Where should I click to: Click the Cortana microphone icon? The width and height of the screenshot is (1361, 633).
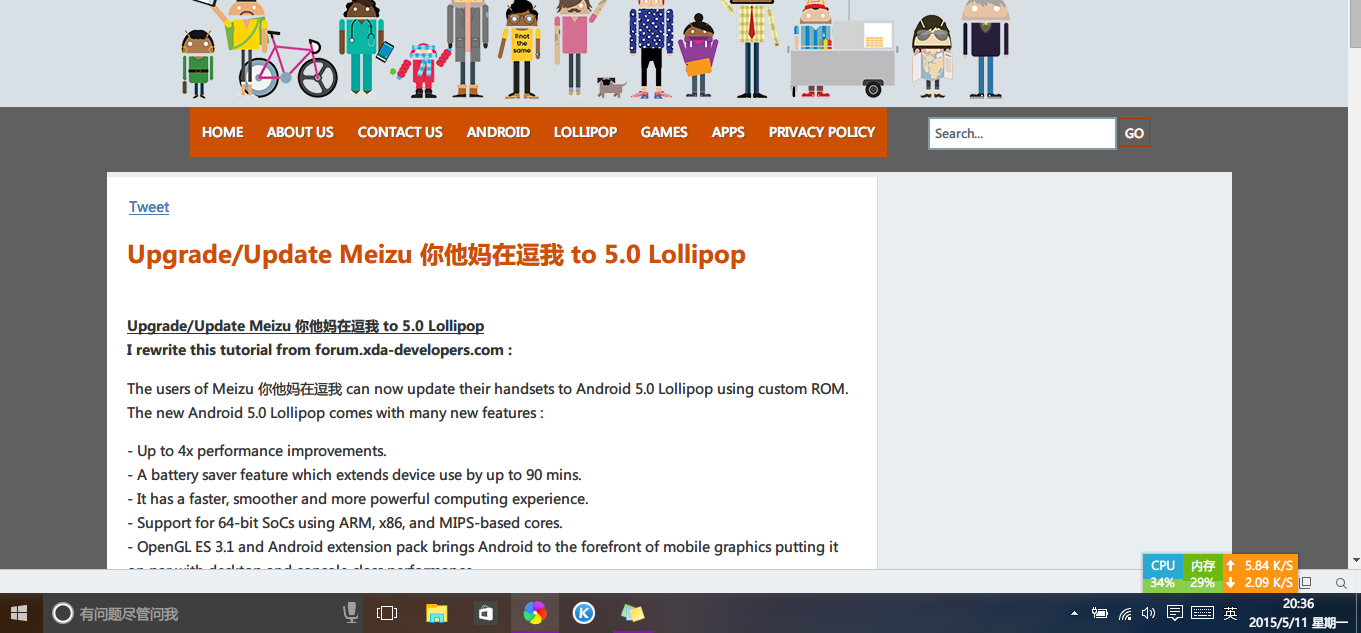[x=351, y=613]
